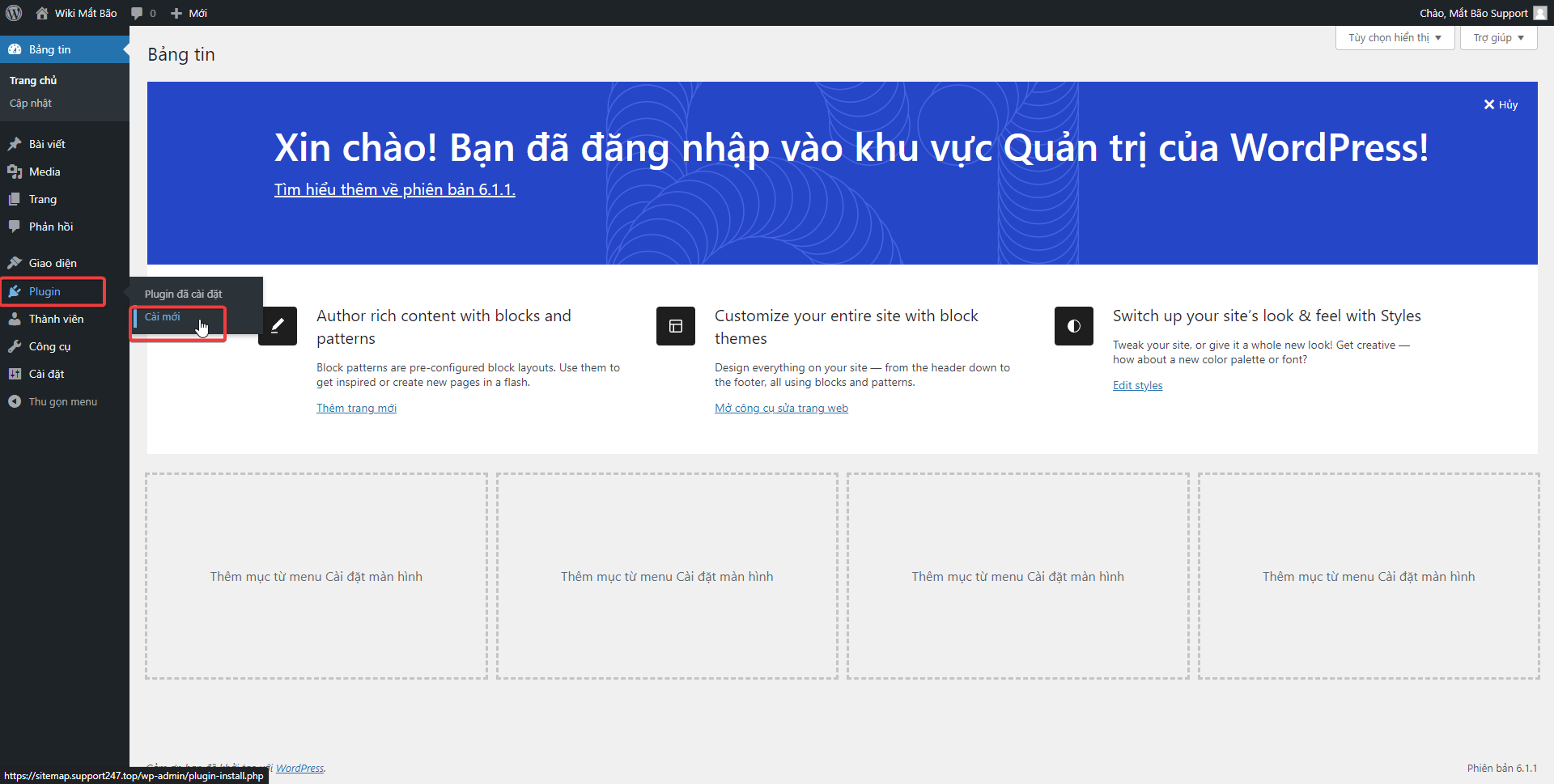Expand the Trợ giúp help dropdown
This screenshot has width=1554, height=784.
[1498, 37]
